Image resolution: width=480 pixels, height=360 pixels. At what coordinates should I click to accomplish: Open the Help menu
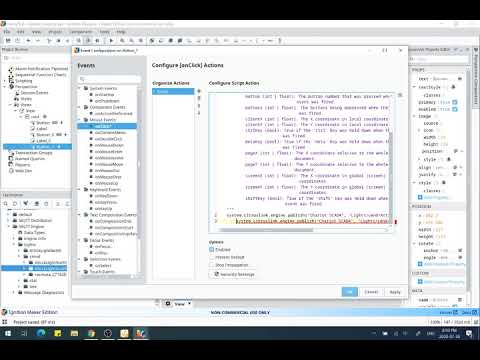(121, 32)
